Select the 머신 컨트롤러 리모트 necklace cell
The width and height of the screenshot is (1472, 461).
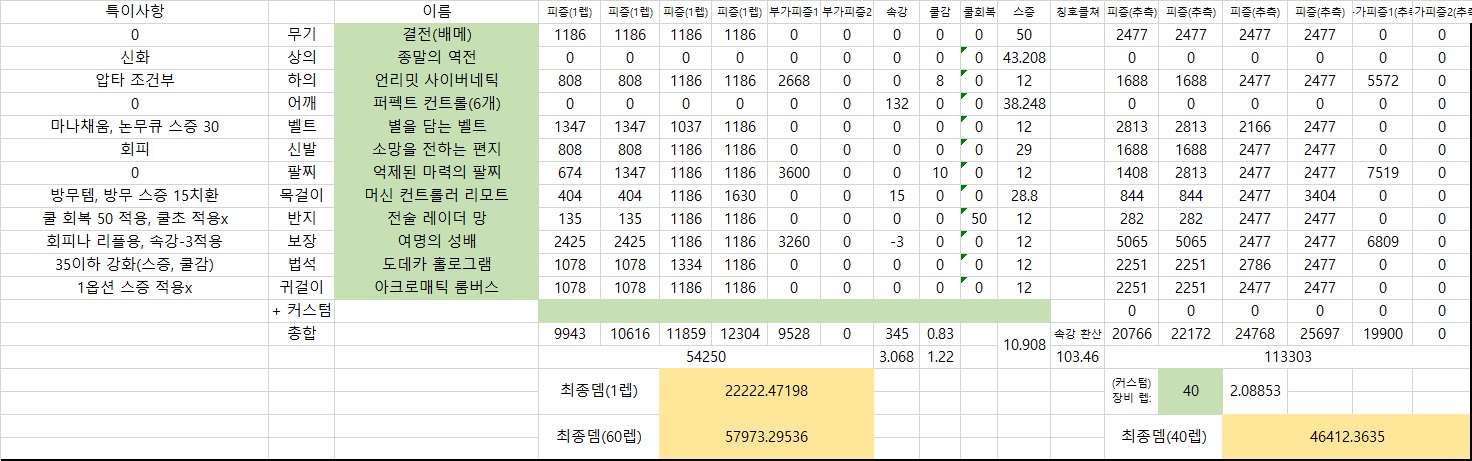tap(436, 195)
